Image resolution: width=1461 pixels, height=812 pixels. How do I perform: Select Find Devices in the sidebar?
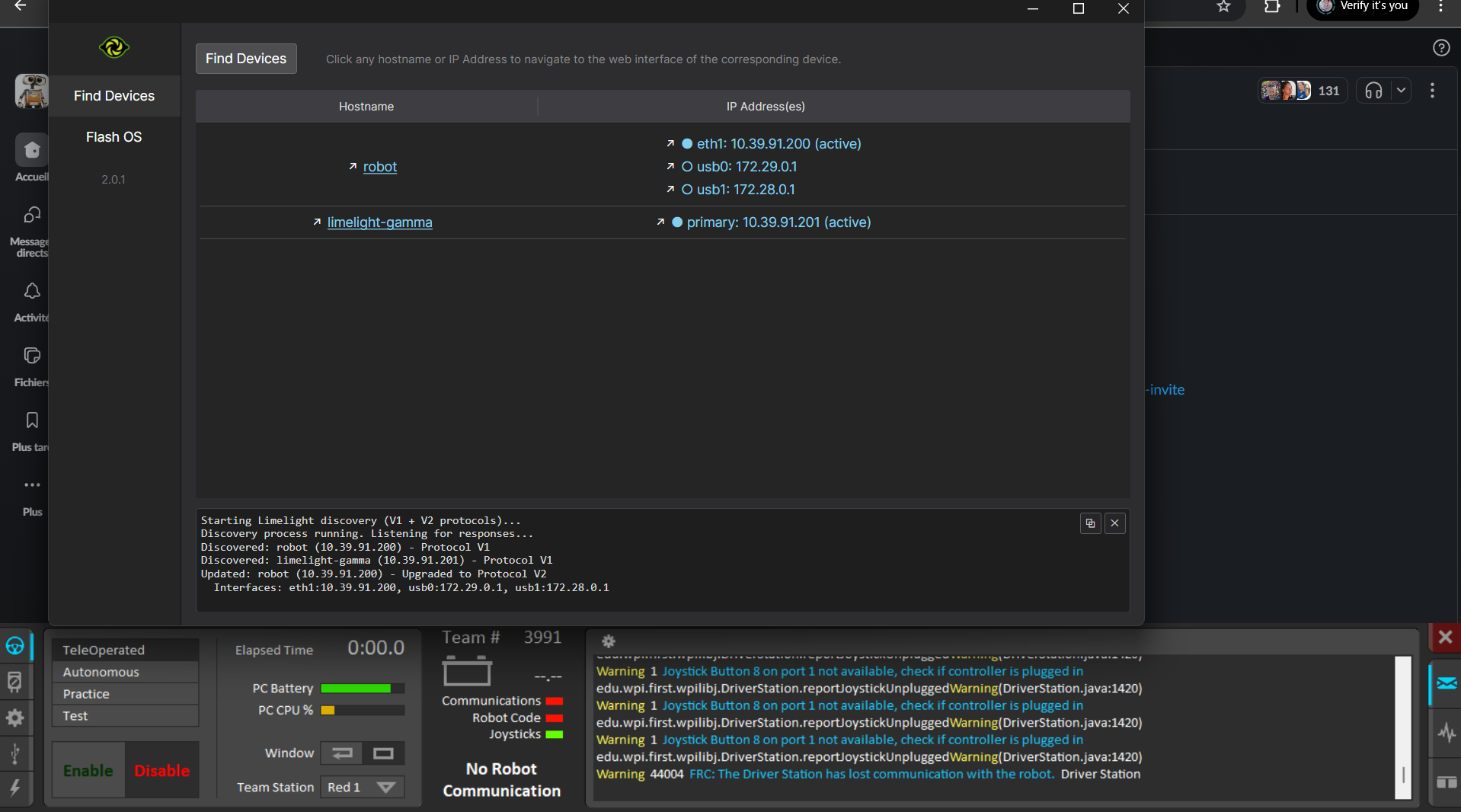point(113,96)
